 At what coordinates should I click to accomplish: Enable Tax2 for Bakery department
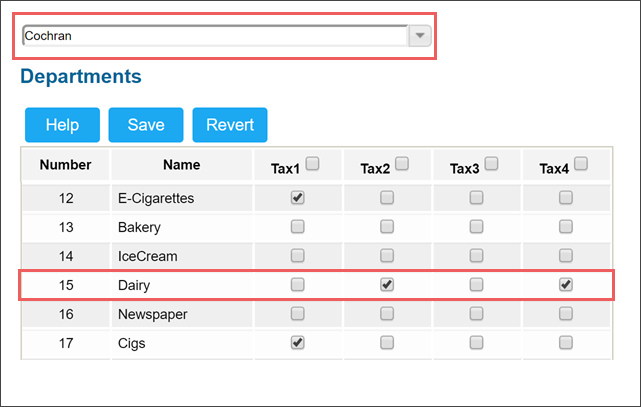coord(387,226)
